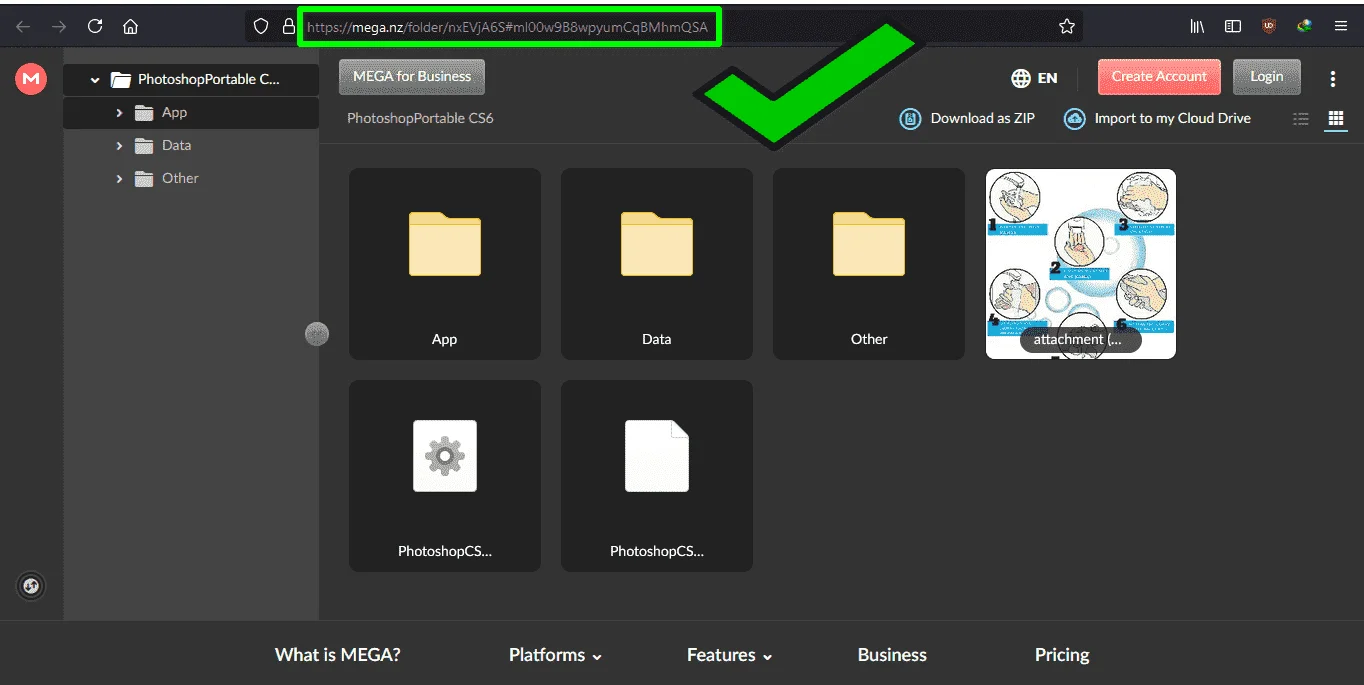Open the Other folder tile

[x=869, y=264]
